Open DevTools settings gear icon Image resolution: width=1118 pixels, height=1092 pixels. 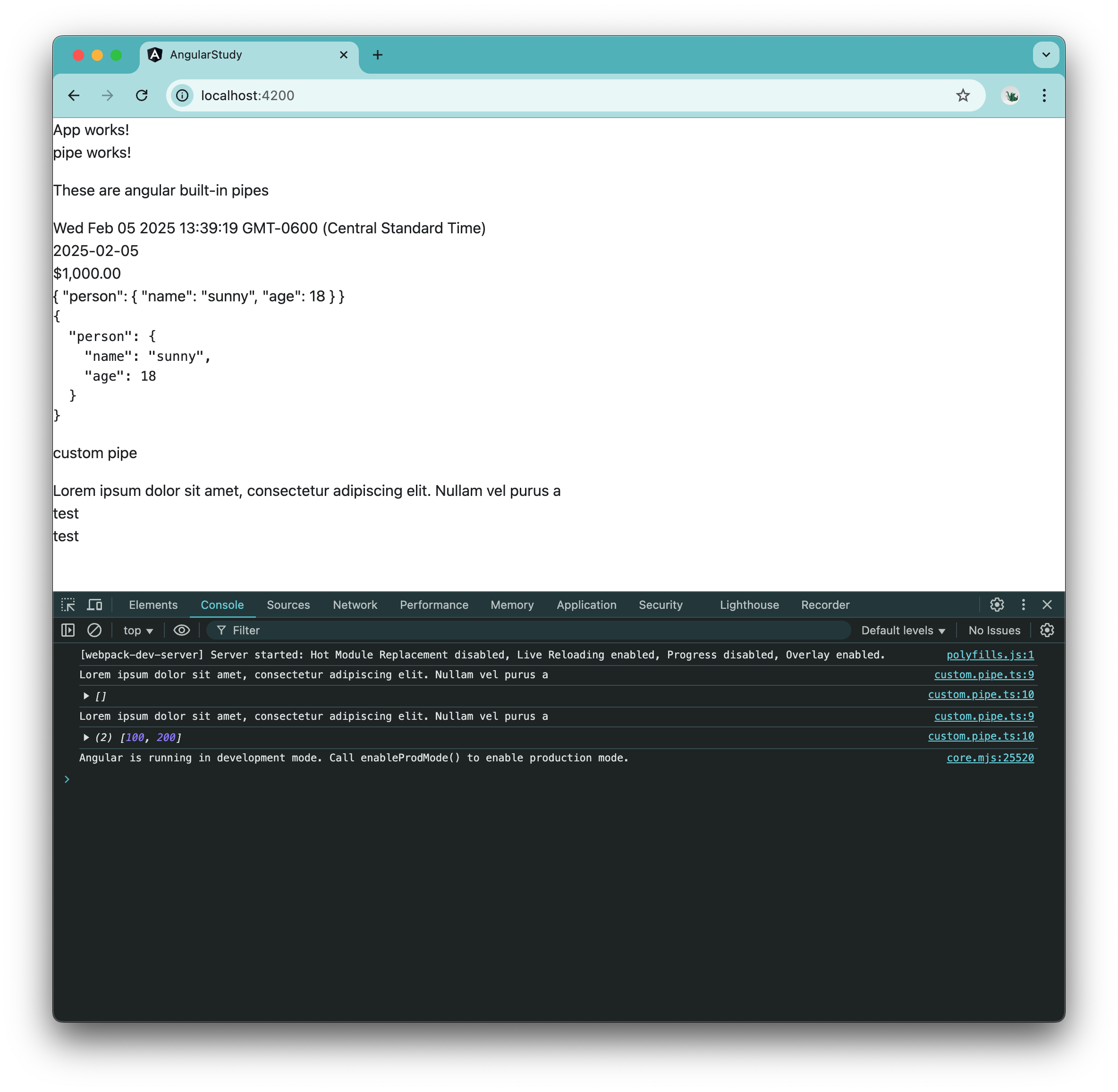(x=996, y=604)
